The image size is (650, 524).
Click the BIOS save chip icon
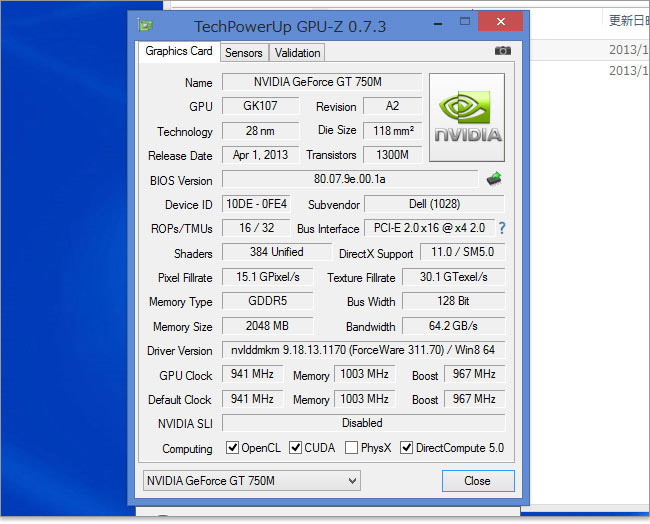click(x=494, y=179)
